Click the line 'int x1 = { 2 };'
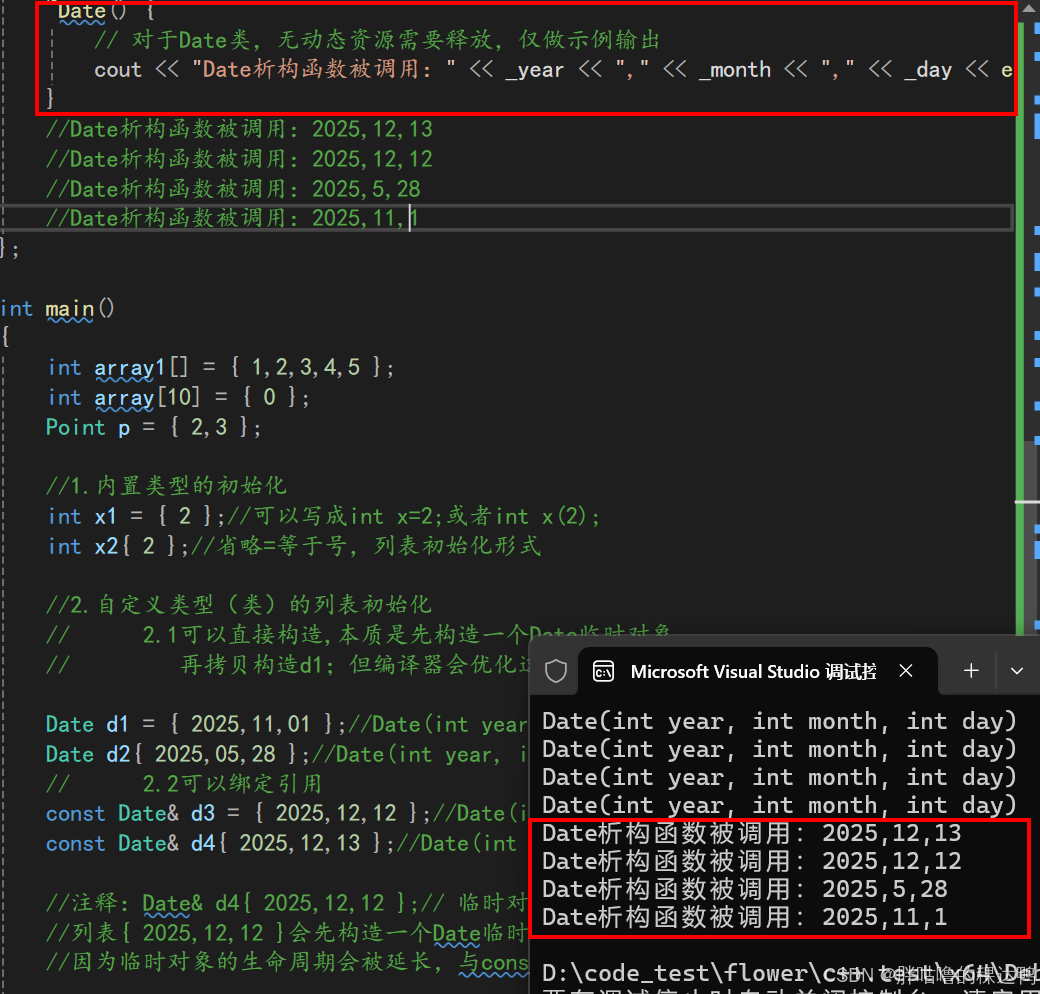The height and width of the screenshot is (994, 1040). pos(138,516)
